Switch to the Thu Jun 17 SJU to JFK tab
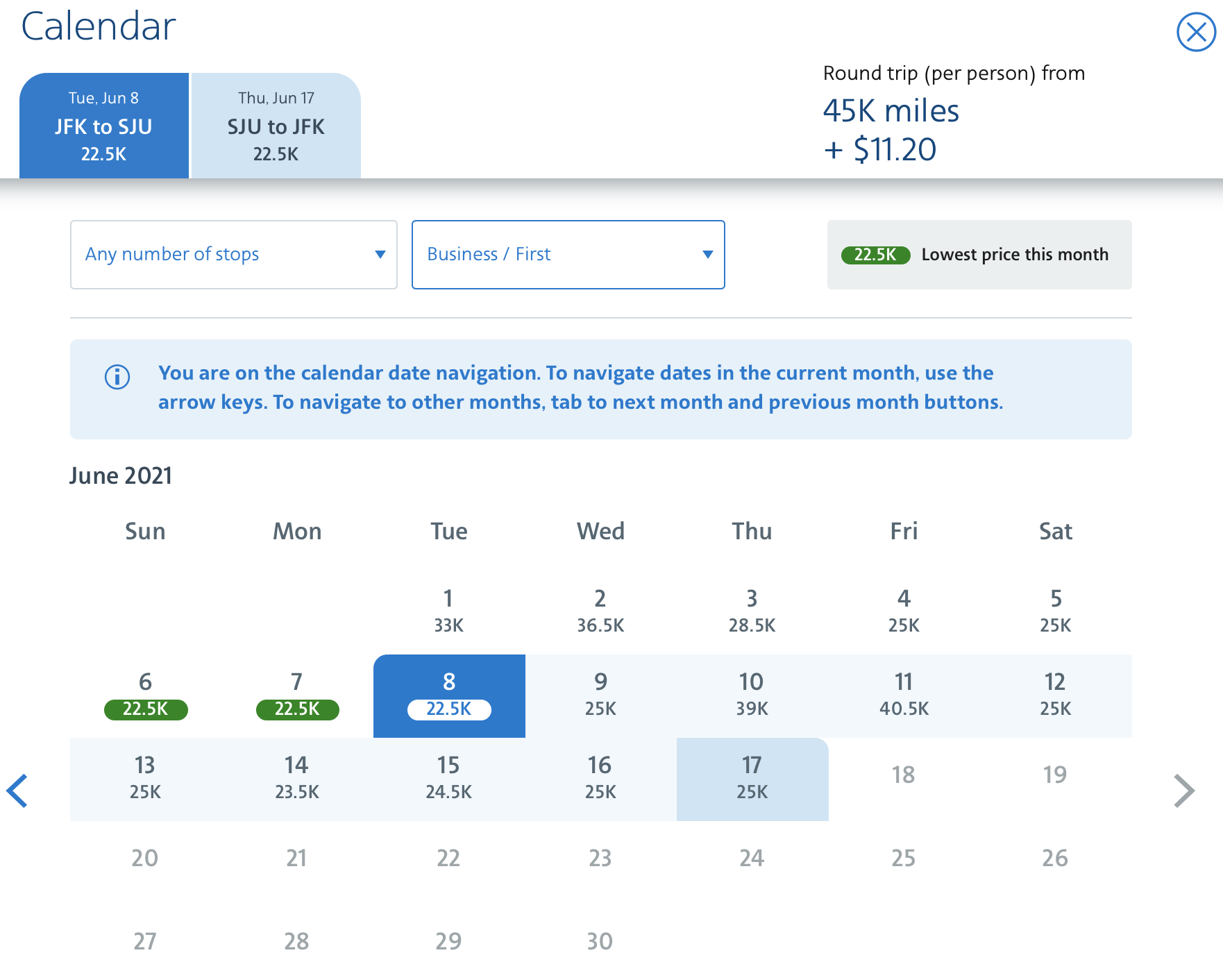Viewport: 1223px width, 980px height. [276, 126]
